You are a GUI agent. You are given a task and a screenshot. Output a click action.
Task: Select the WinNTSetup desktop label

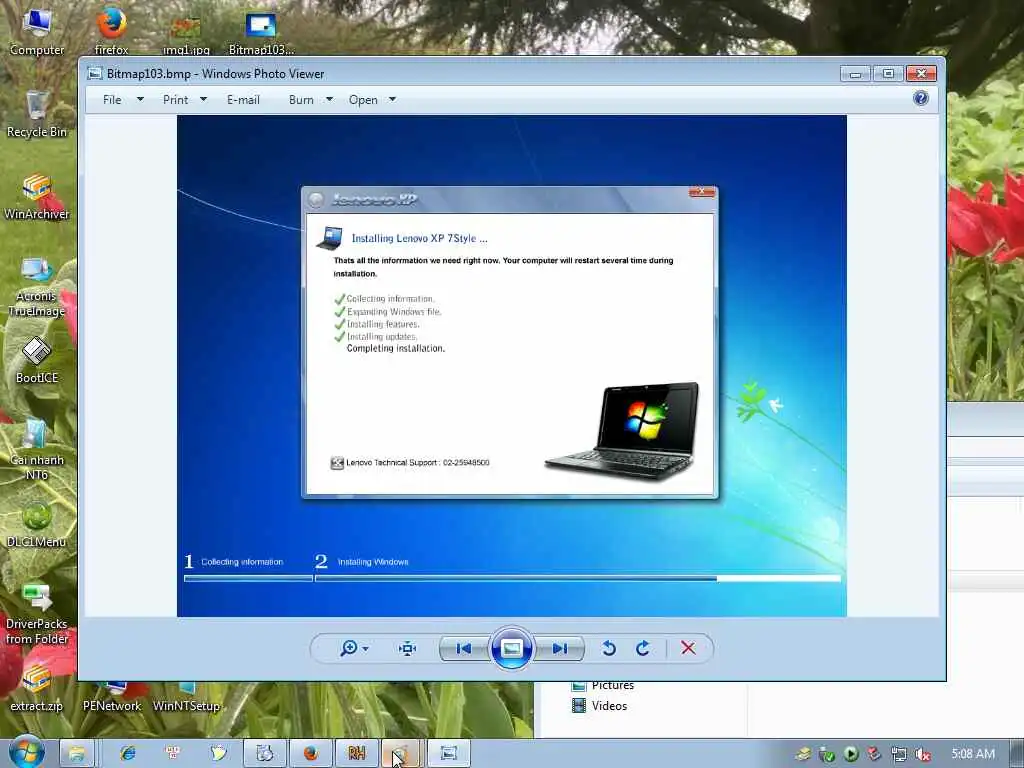pos(186,706)
